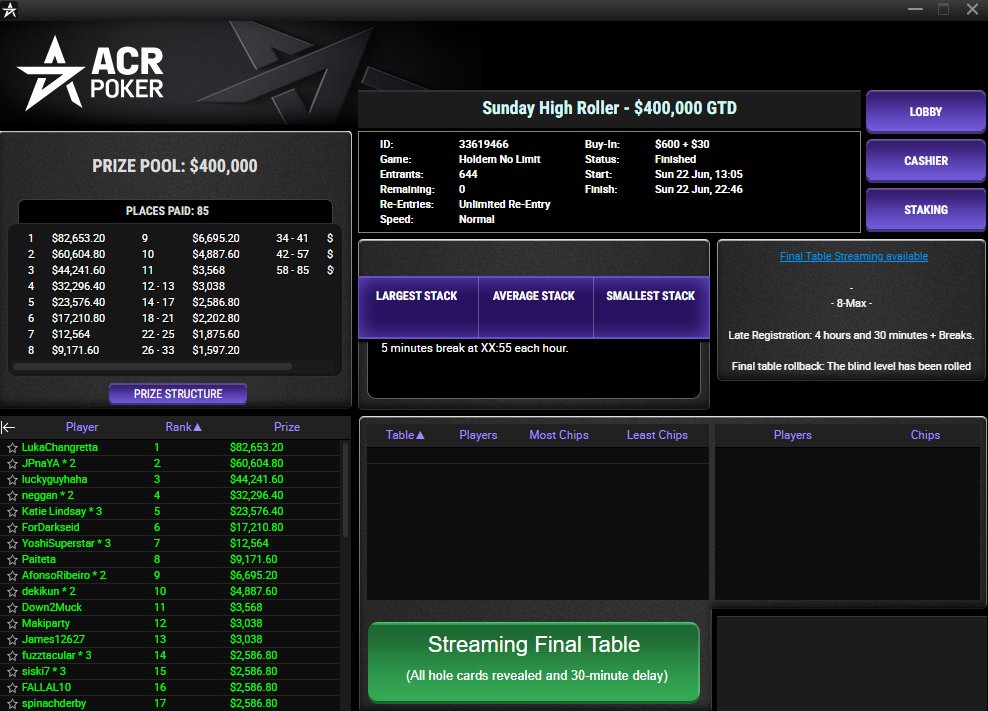This screenshot has height=711, width=988.
Task: Sort tables by Players column header
Action: click(478, 435)
